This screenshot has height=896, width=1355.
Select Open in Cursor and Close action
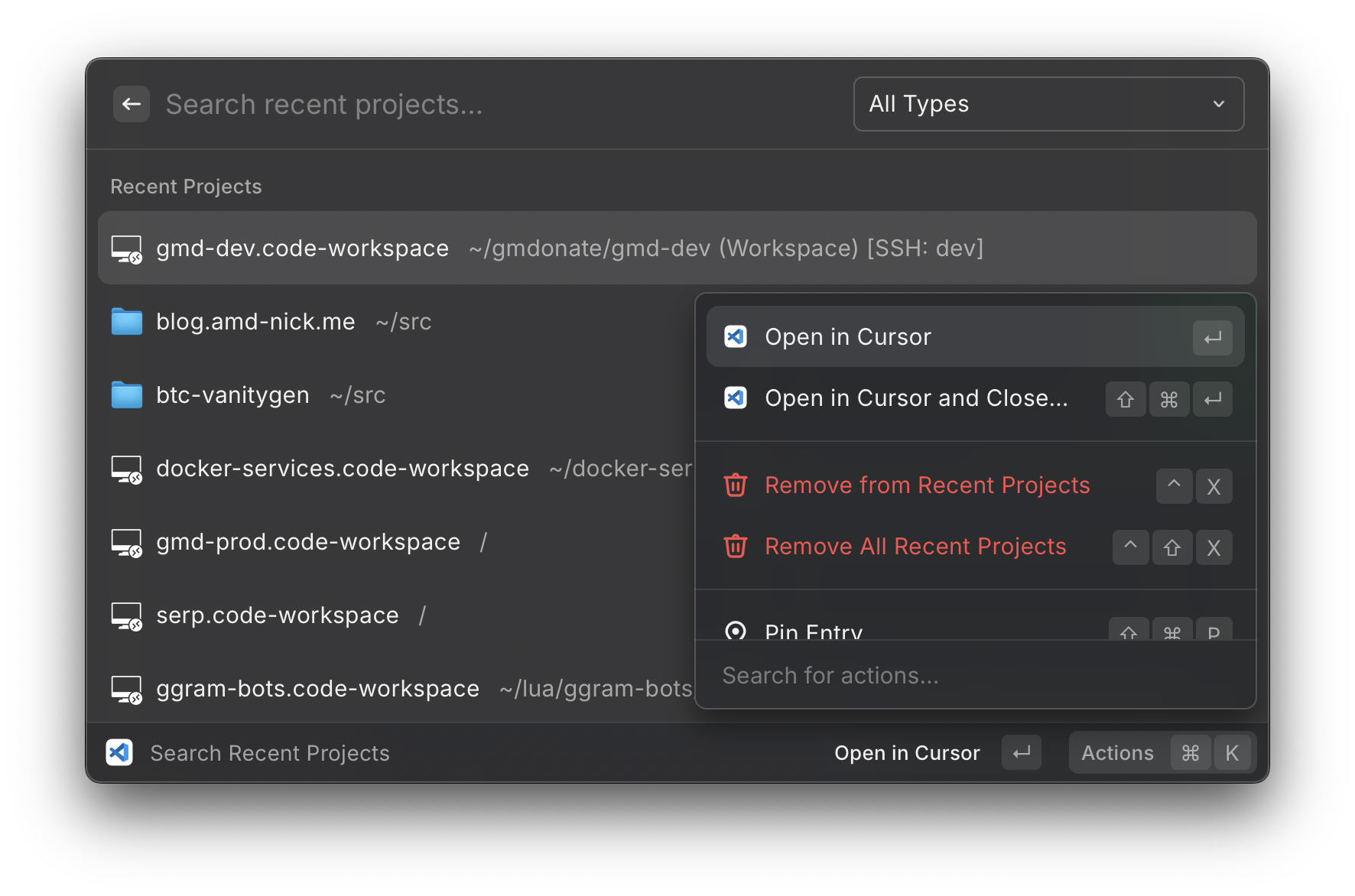[x=915, y=398]
